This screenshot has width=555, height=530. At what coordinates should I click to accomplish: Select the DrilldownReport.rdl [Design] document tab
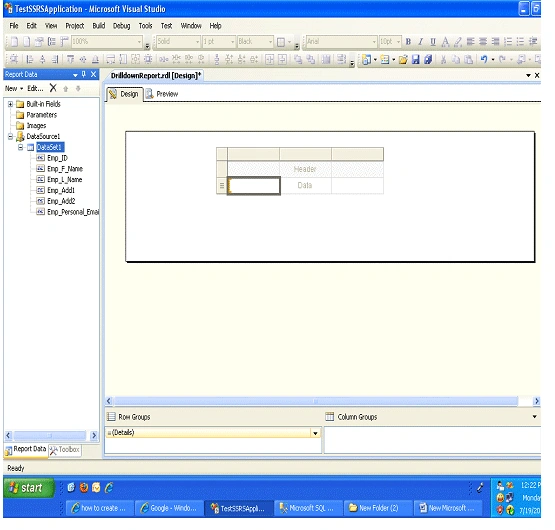(156, 75)
